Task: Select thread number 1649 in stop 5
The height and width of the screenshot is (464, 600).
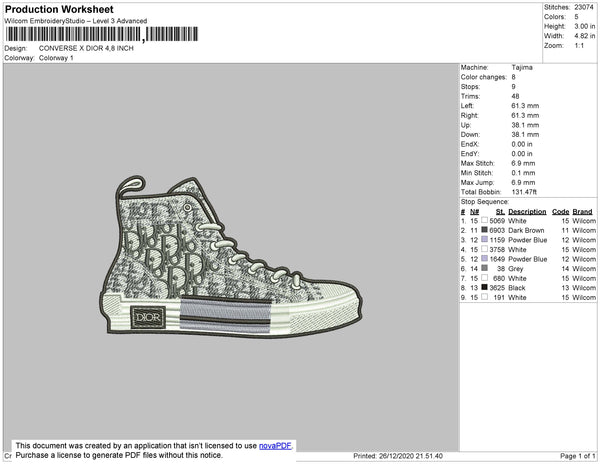Action: pyautogui.click(x=497, y=259)
